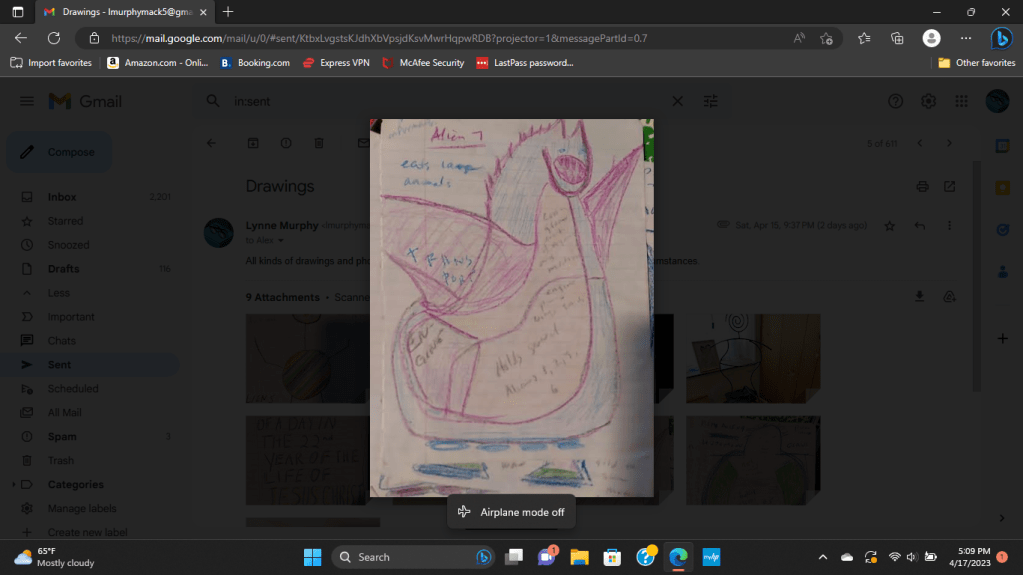Open Gmail settings gear icon
1023x575 pixels.
[x=928, y=101]
